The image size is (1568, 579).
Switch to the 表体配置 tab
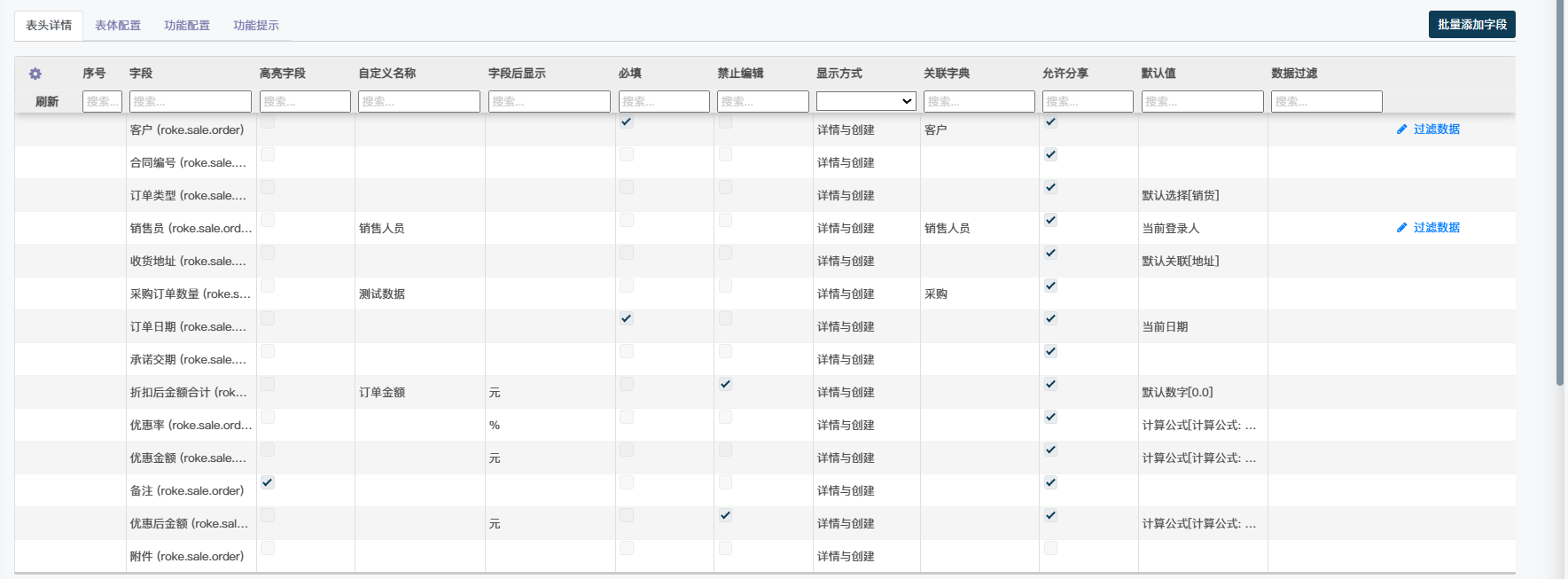118,26
